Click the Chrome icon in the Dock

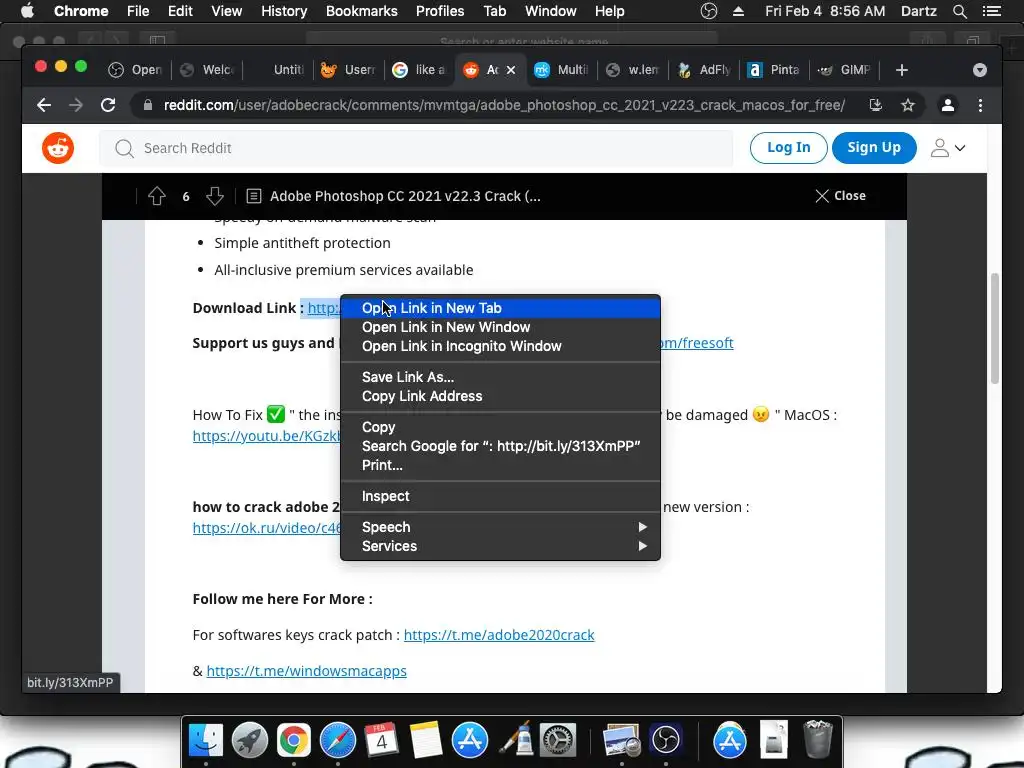click(x=294, y=740)
